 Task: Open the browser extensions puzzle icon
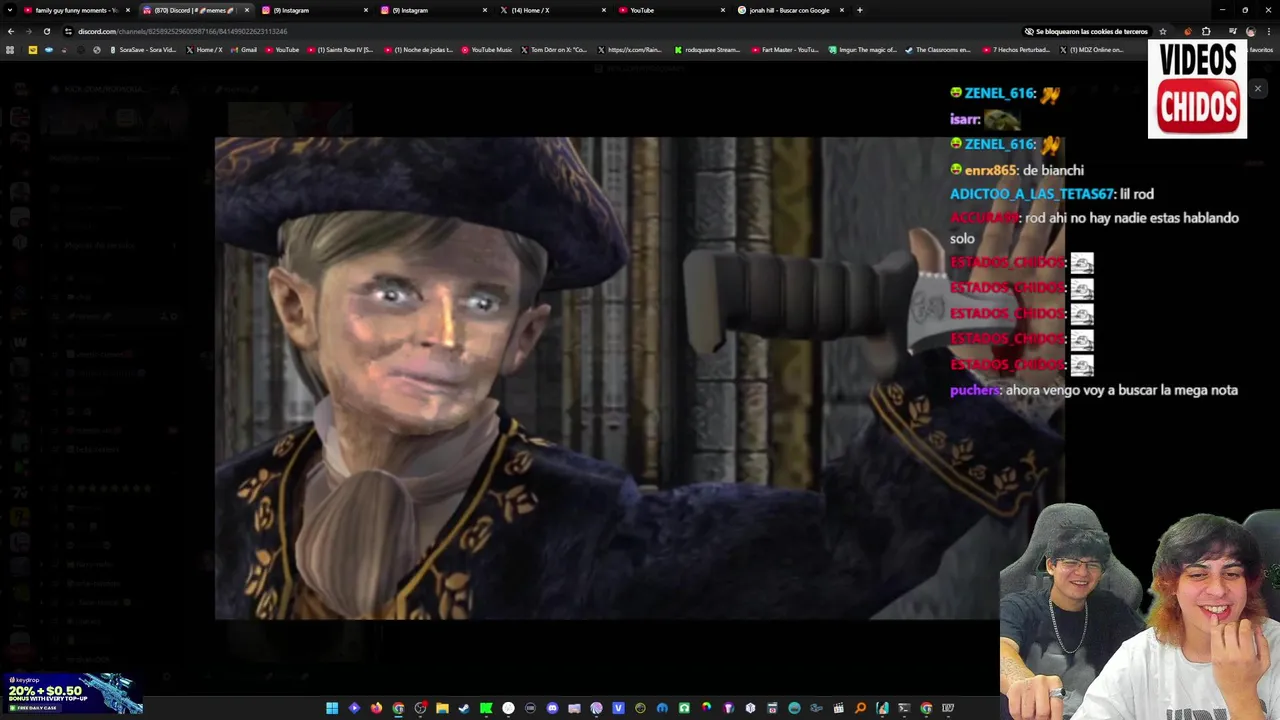pos(1206,31)
